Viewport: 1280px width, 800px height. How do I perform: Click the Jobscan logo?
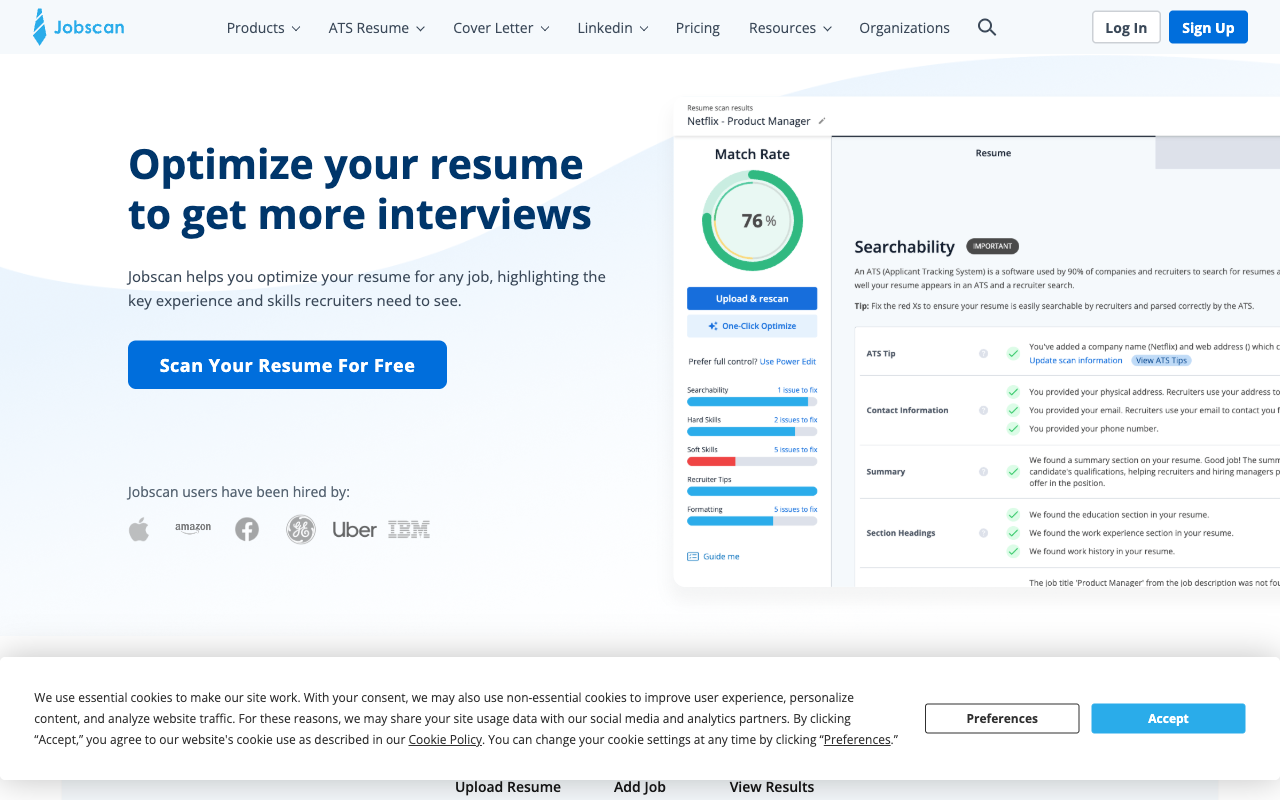coord(79,27)
